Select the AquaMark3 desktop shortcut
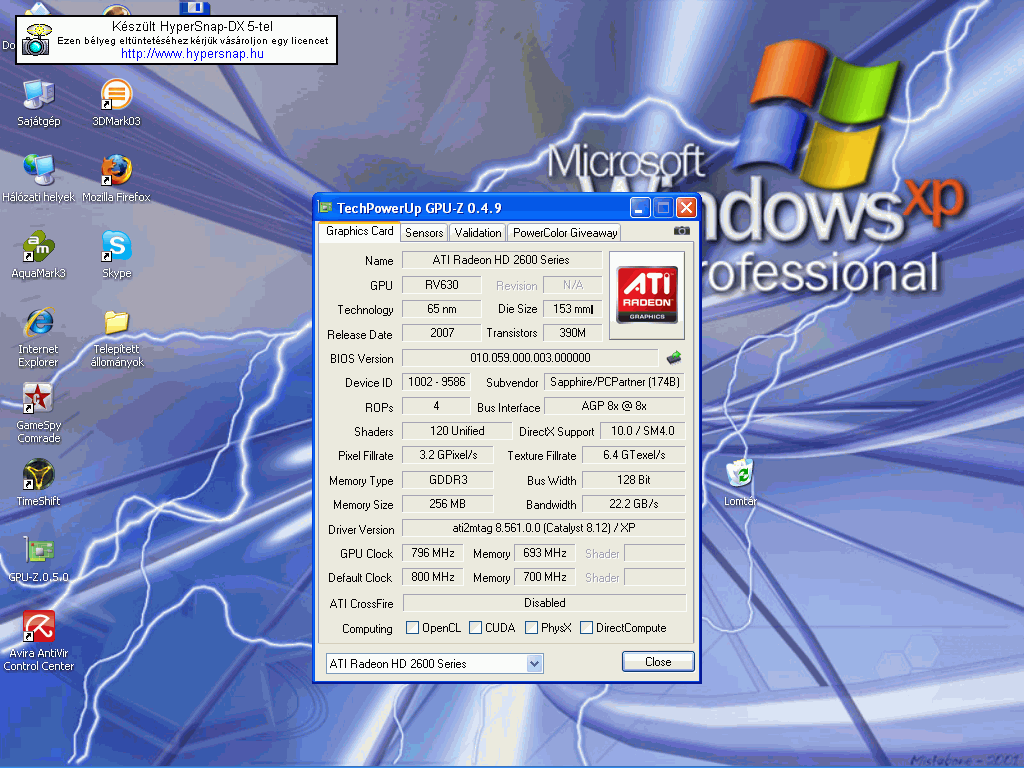Viewport: 1024px width, 768px height. tap(39, 255)
